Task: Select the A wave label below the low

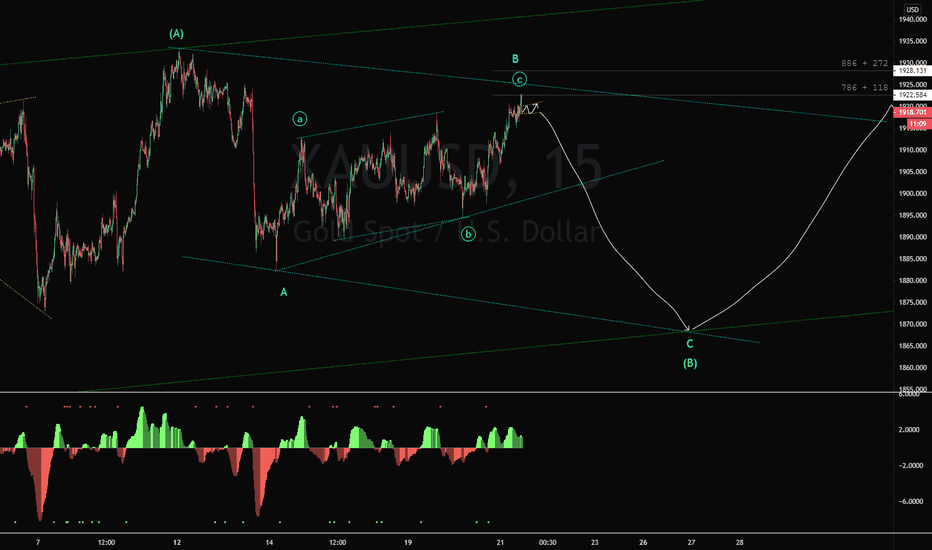Action: pyautogui.click(x=284, y=292)
